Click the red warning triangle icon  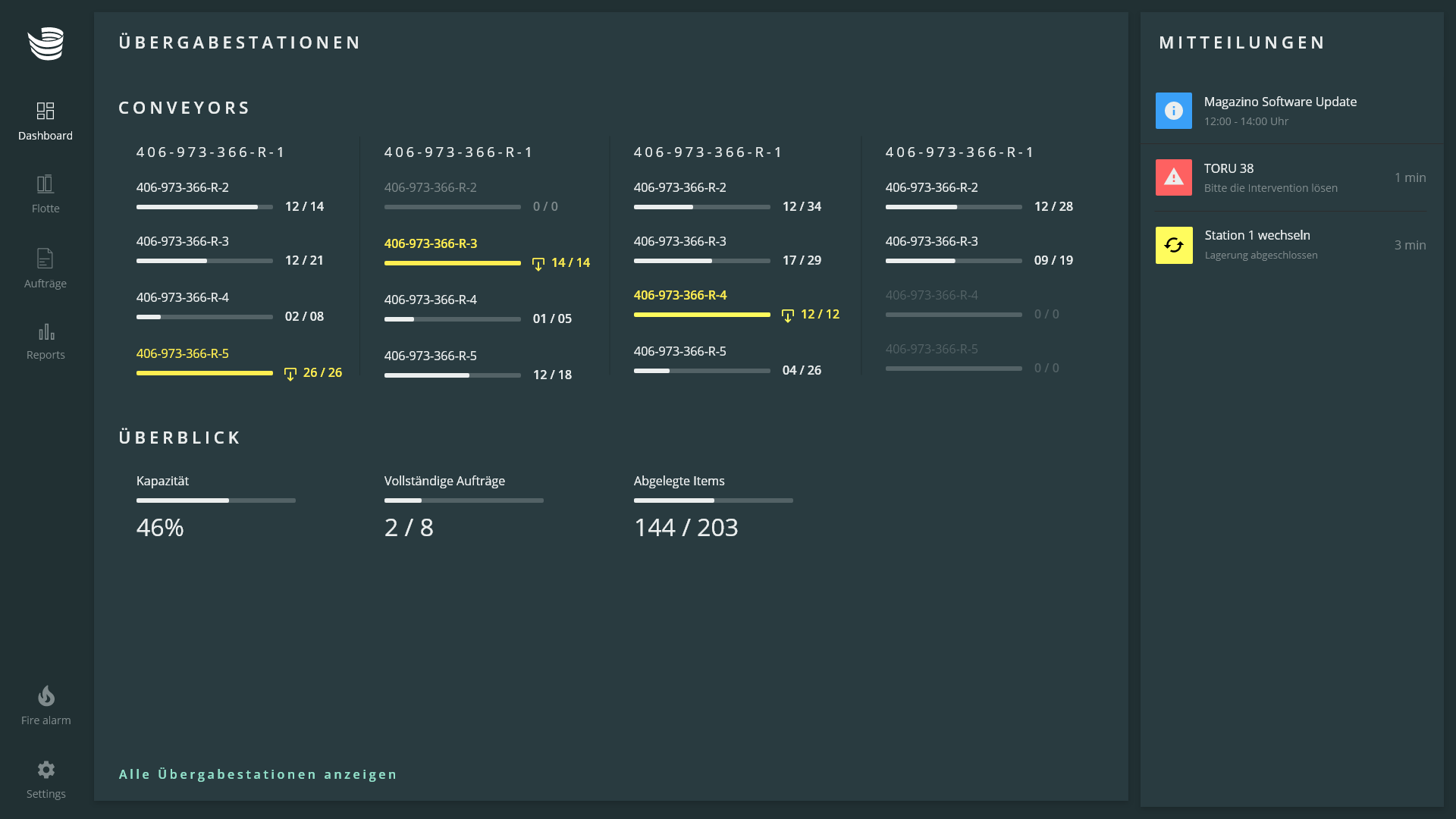click(x=1174, y=177)
